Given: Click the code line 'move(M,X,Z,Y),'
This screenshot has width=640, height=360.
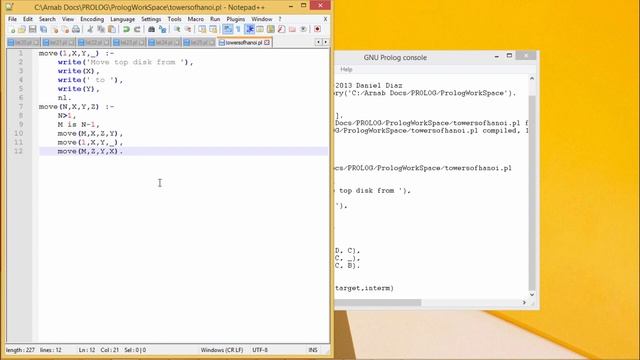Looking at the screenshot, I should tap(90, 133).
